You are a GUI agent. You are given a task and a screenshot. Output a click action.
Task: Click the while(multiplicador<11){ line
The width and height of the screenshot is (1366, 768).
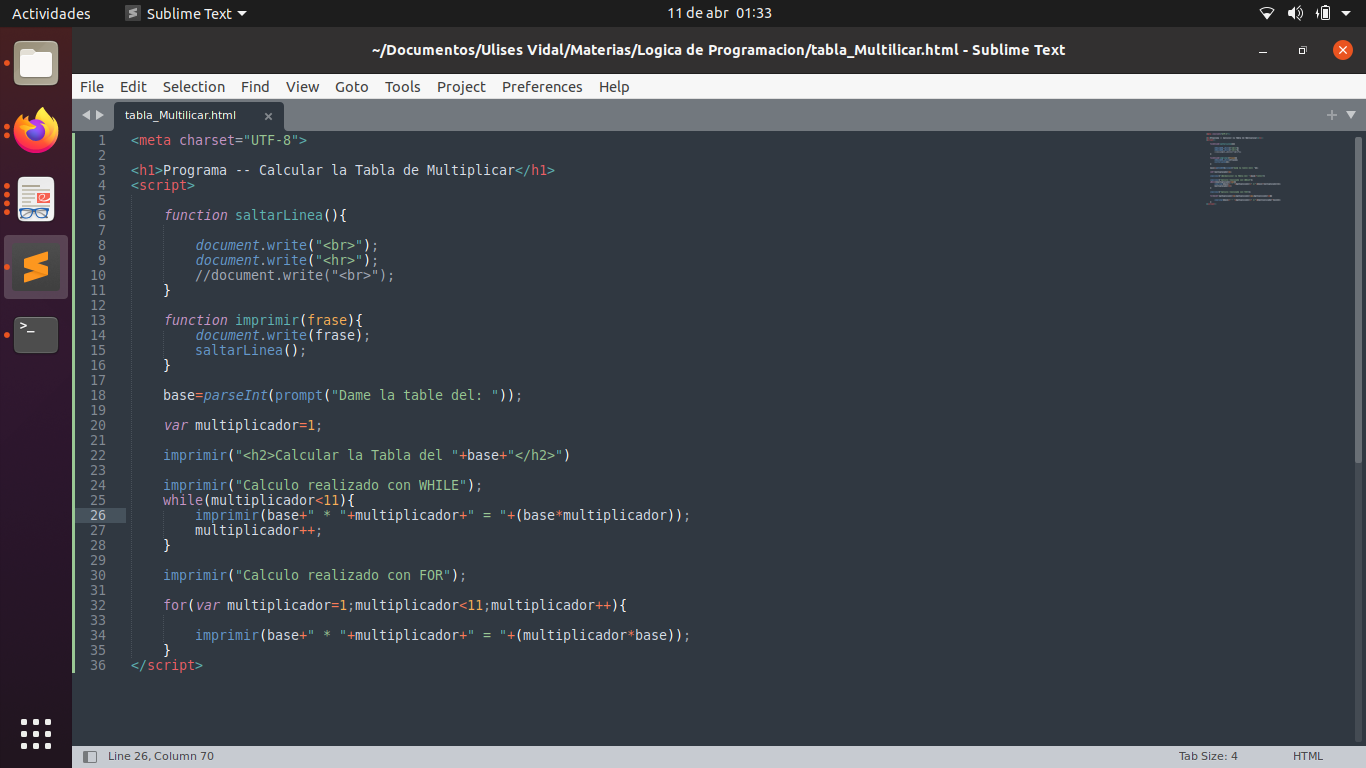(x=259, y=500)
